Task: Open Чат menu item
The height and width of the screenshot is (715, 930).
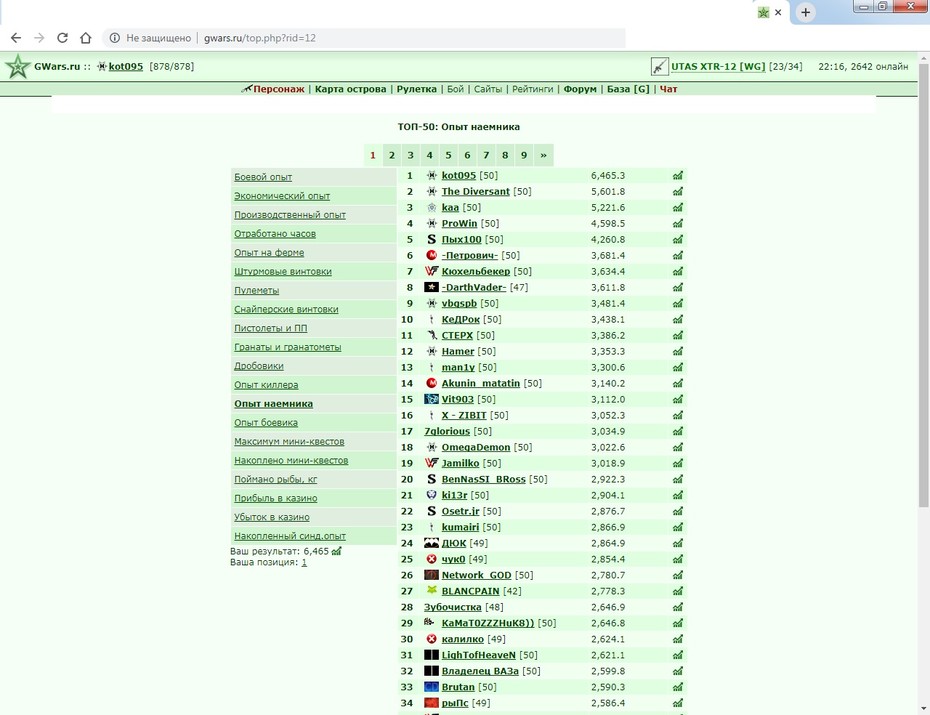Action: (x=668, y=89)
